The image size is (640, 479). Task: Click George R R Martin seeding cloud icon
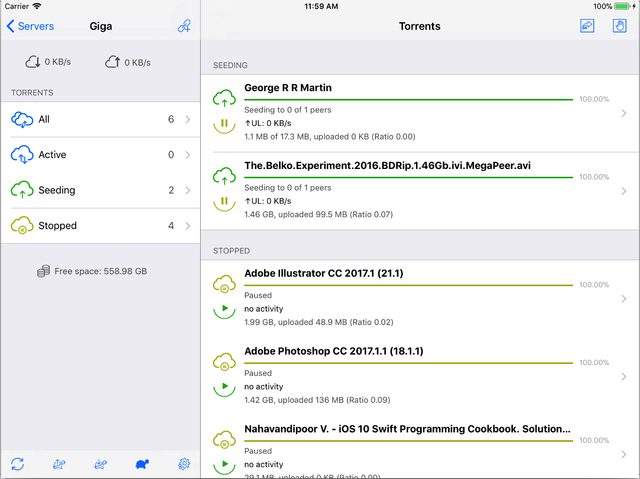point(224,99)
